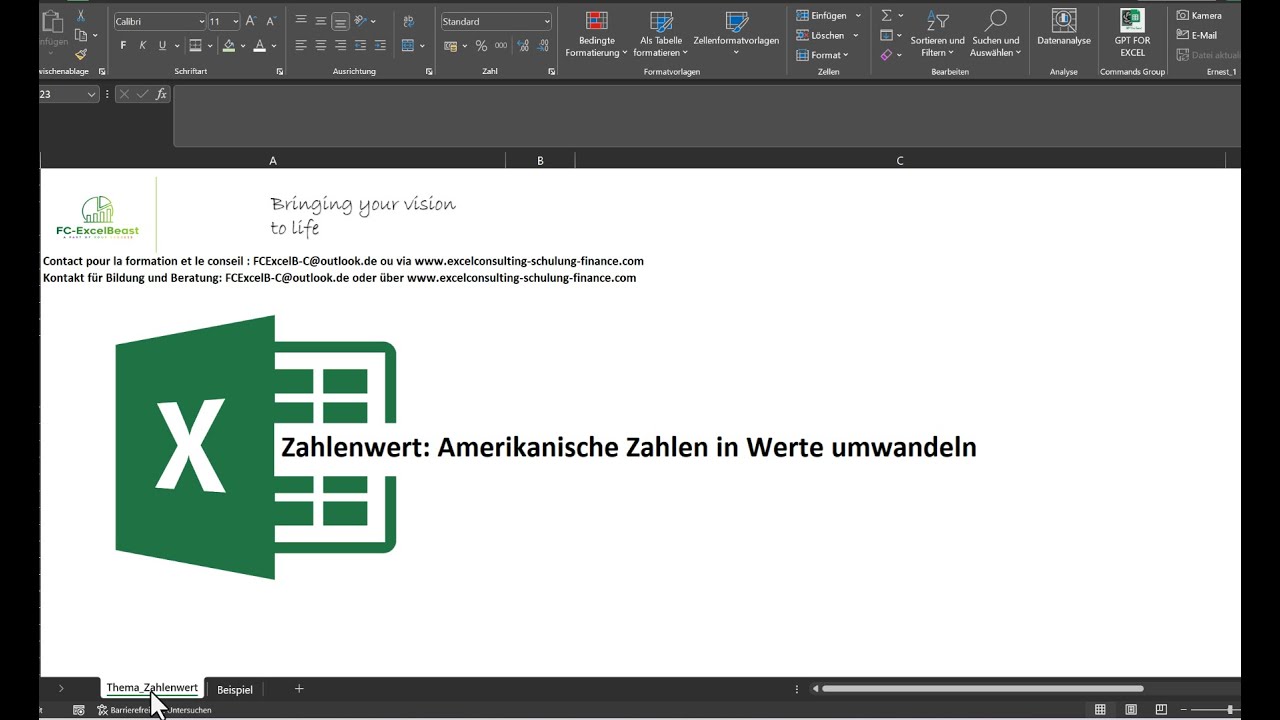
Task: Align text left
Action: click(x=301, y=45)
